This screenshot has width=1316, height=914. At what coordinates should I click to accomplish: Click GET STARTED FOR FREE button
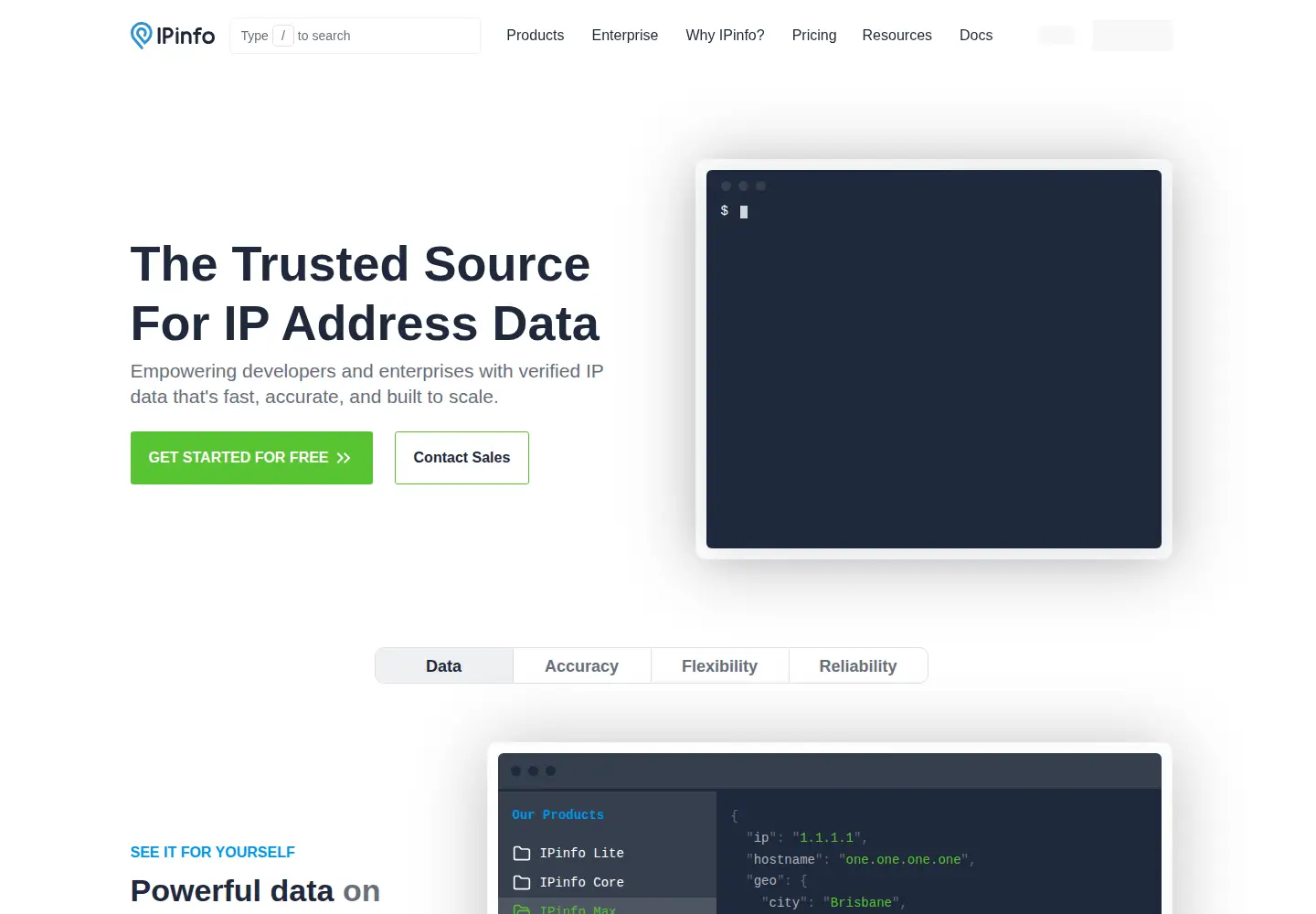coord(251,458)
